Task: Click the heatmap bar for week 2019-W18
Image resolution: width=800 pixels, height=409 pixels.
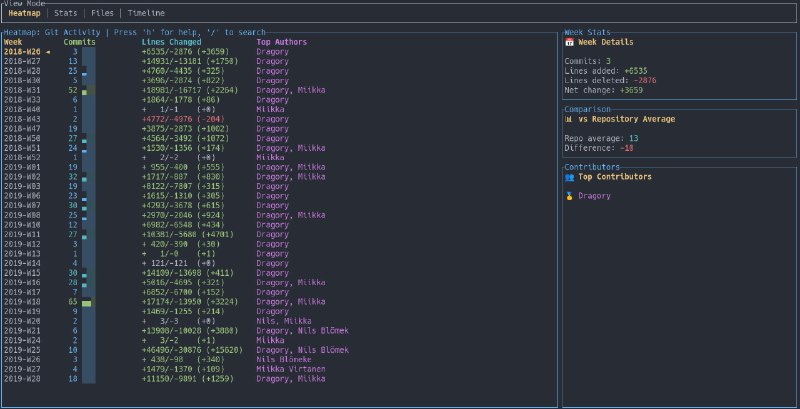Action: [87, 302]
